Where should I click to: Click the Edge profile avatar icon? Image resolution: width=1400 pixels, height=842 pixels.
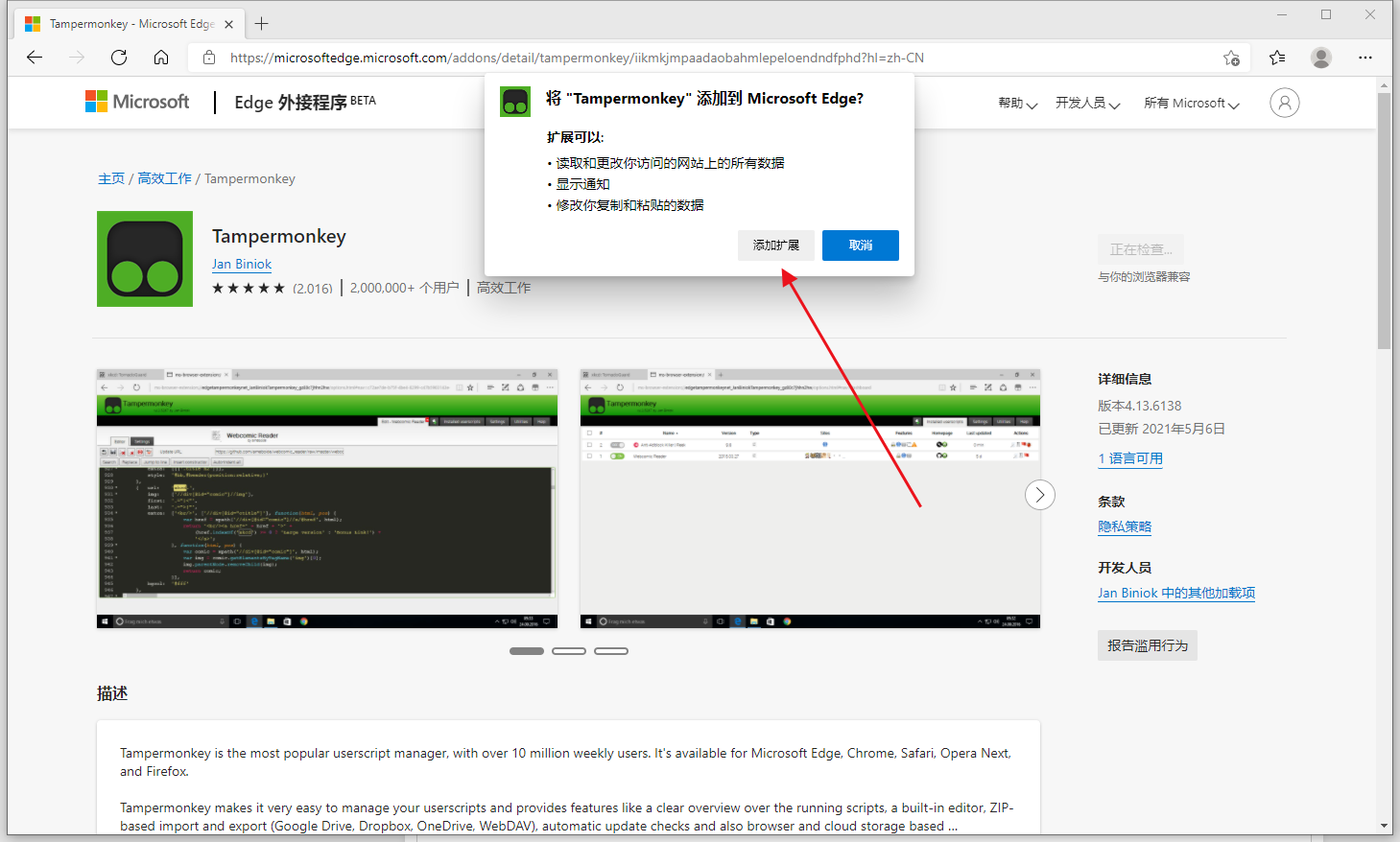pyautogui.click(x=1321, y=58)
